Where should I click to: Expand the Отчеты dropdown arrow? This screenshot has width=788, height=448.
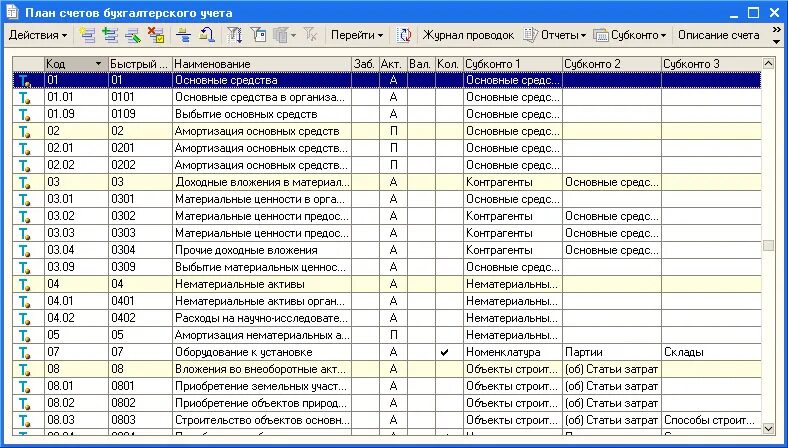pyautogui.click(x=583, y=36)
